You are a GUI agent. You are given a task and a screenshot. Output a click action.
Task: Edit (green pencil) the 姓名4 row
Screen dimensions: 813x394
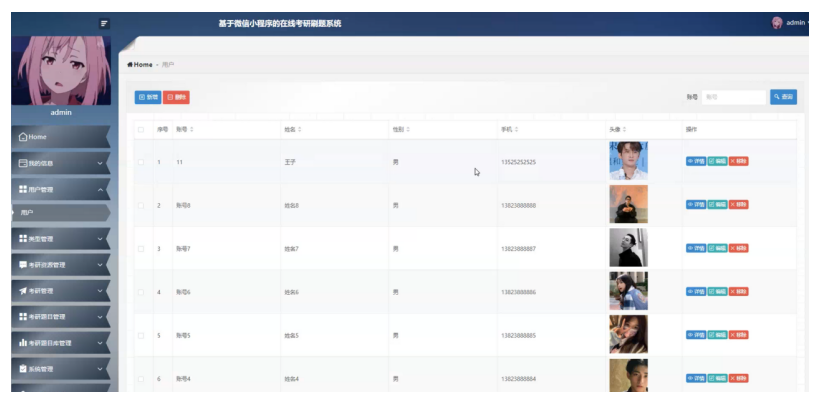tap(718, 378)
